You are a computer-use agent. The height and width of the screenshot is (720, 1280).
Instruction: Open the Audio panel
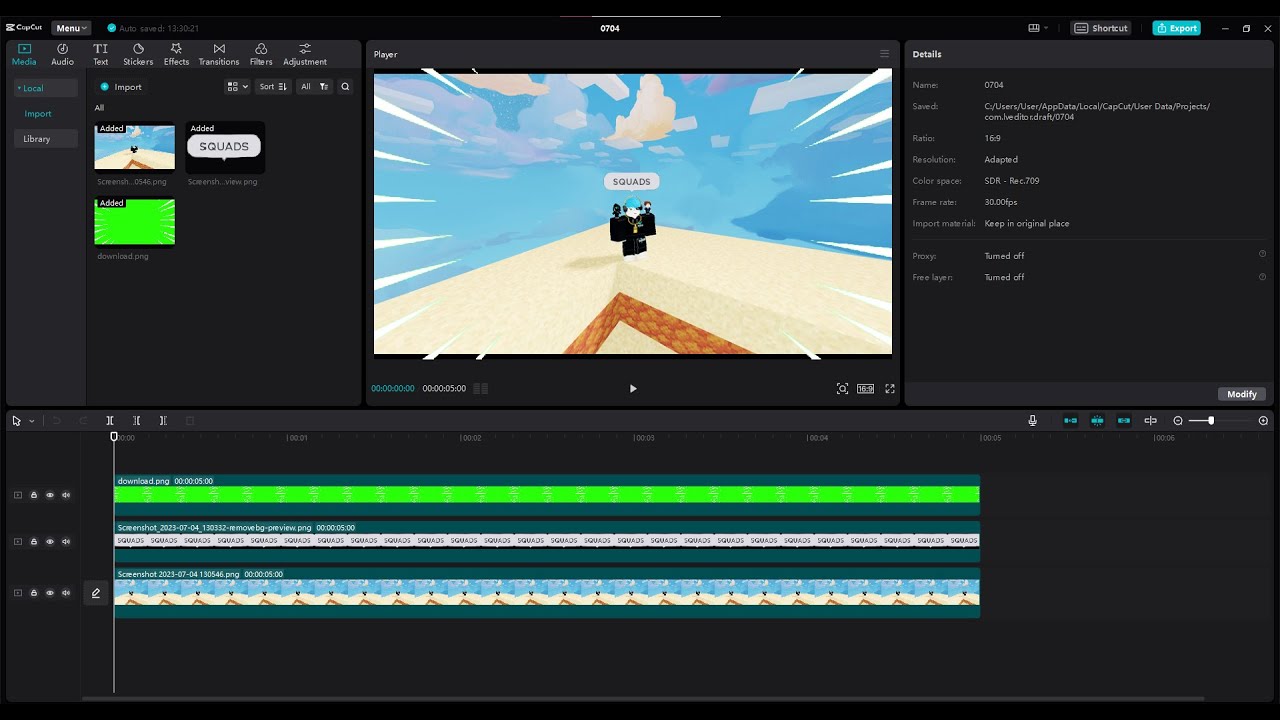[x=62, y=54]
